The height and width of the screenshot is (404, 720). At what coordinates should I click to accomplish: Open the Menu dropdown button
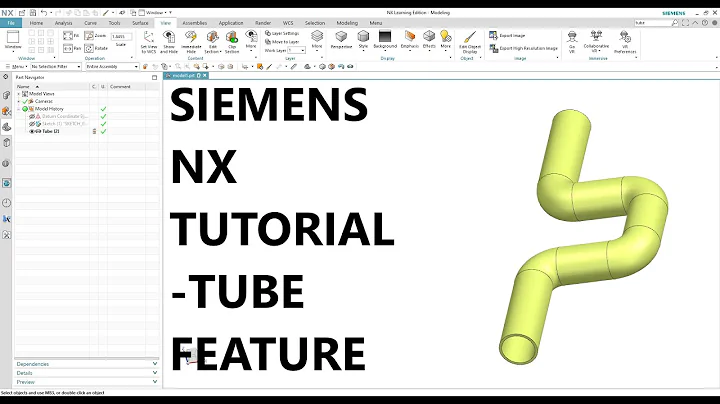click(x=17, y=67)
